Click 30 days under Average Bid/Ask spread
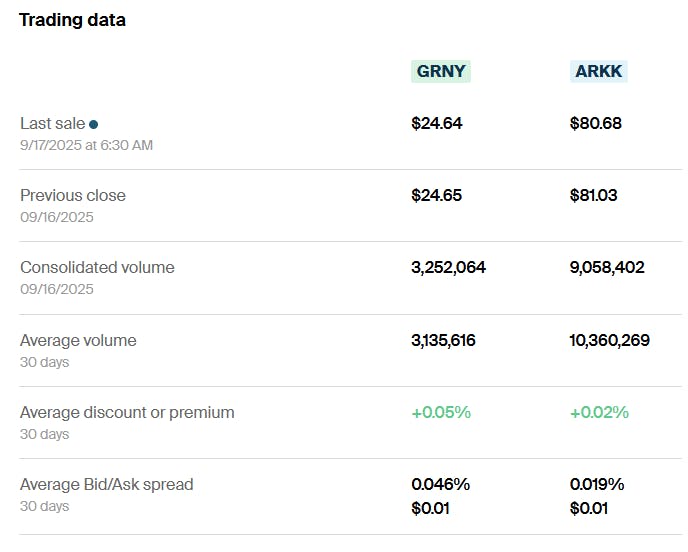Image resolution: width=688 pixels, height=552 pixels. 45,506
